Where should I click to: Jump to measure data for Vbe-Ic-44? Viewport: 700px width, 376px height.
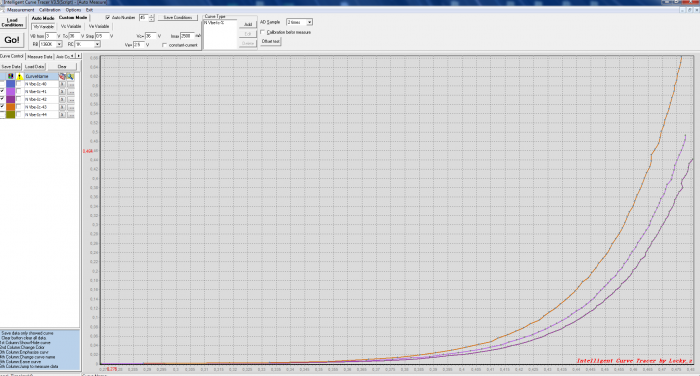(x=71, y=115)
